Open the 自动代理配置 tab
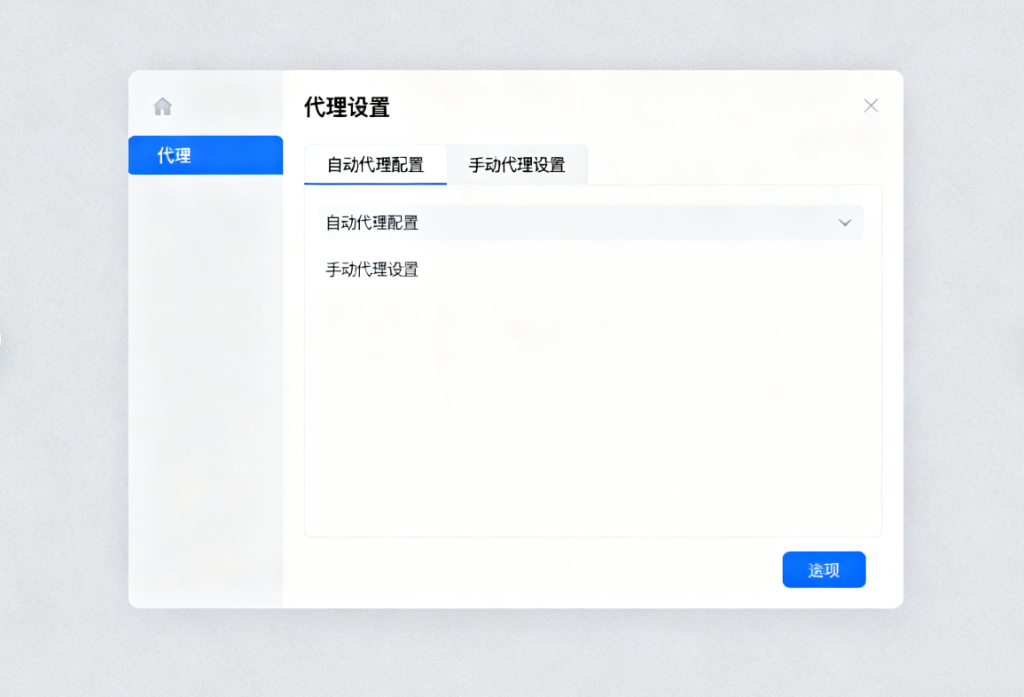Image resolution: width=1024 pixels, height=697 pixels. (x=375, y=164)
